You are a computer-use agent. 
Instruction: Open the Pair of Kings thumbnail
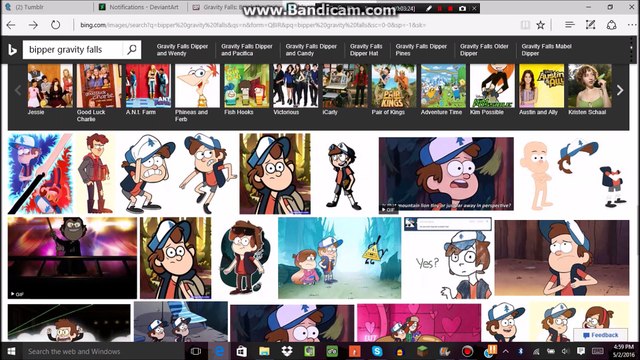click(394, 86)
